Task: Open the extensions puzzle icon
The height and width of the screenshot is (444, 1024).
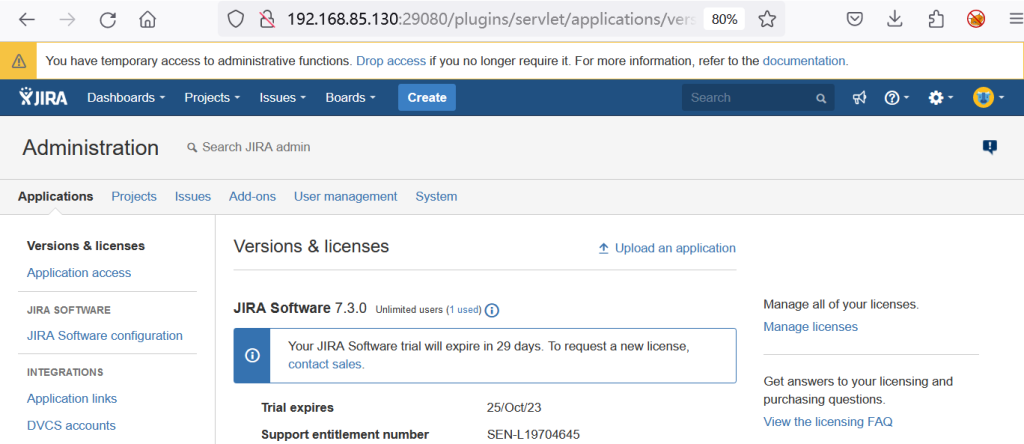Action: tap(936, 20)
